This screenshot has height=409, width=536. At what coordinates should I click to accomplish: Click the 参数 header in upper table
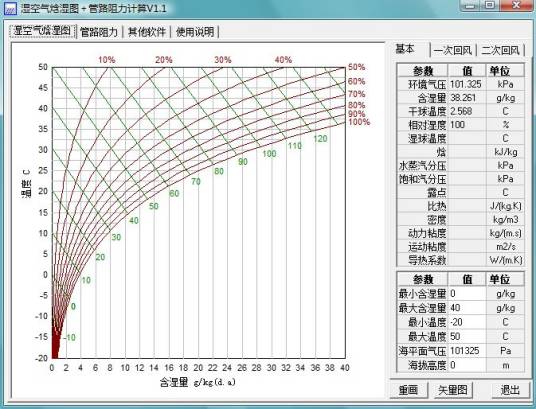(x=423, y=71)
